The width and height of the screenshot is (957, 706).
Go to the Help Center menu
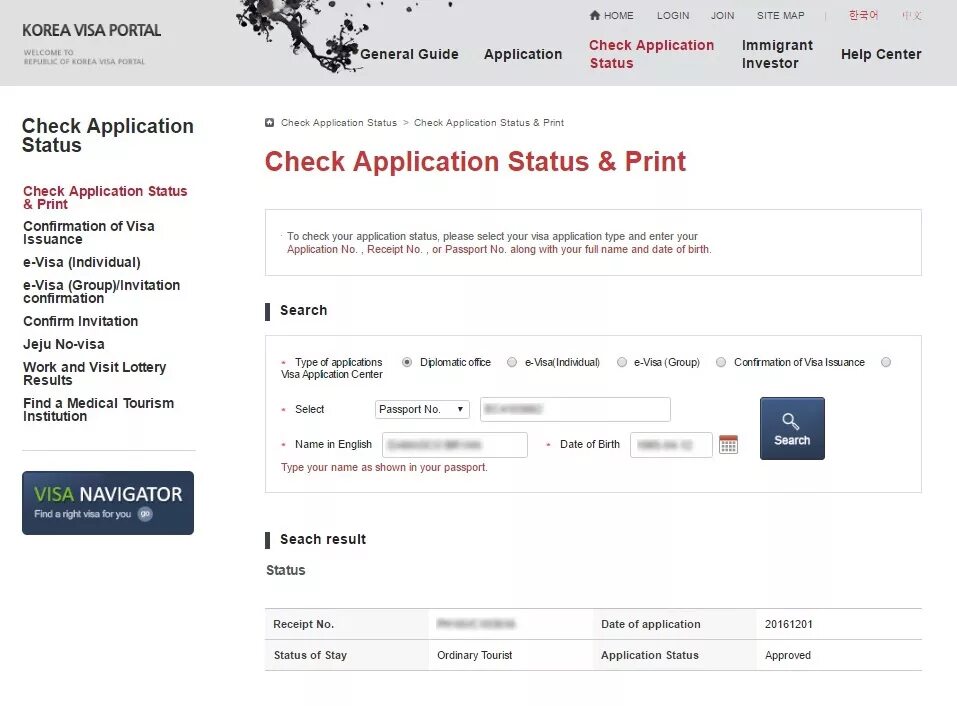(880, 54)
